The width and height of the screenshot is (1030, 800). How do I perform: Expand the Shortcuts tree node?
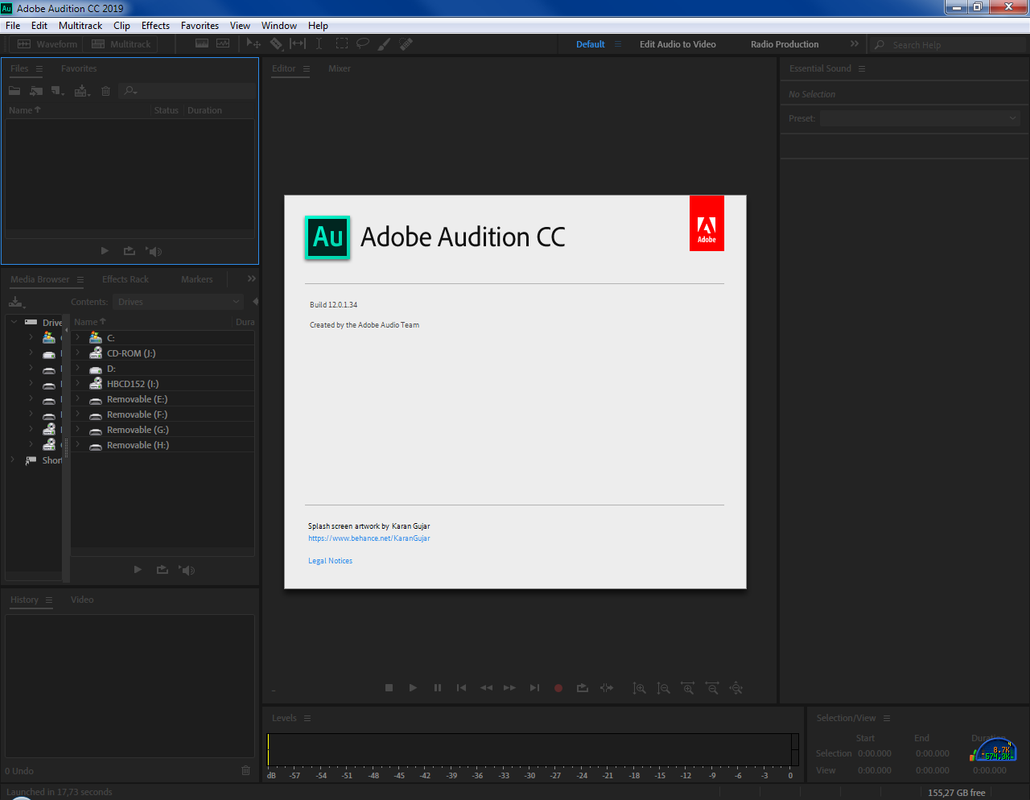pos(12,460)
